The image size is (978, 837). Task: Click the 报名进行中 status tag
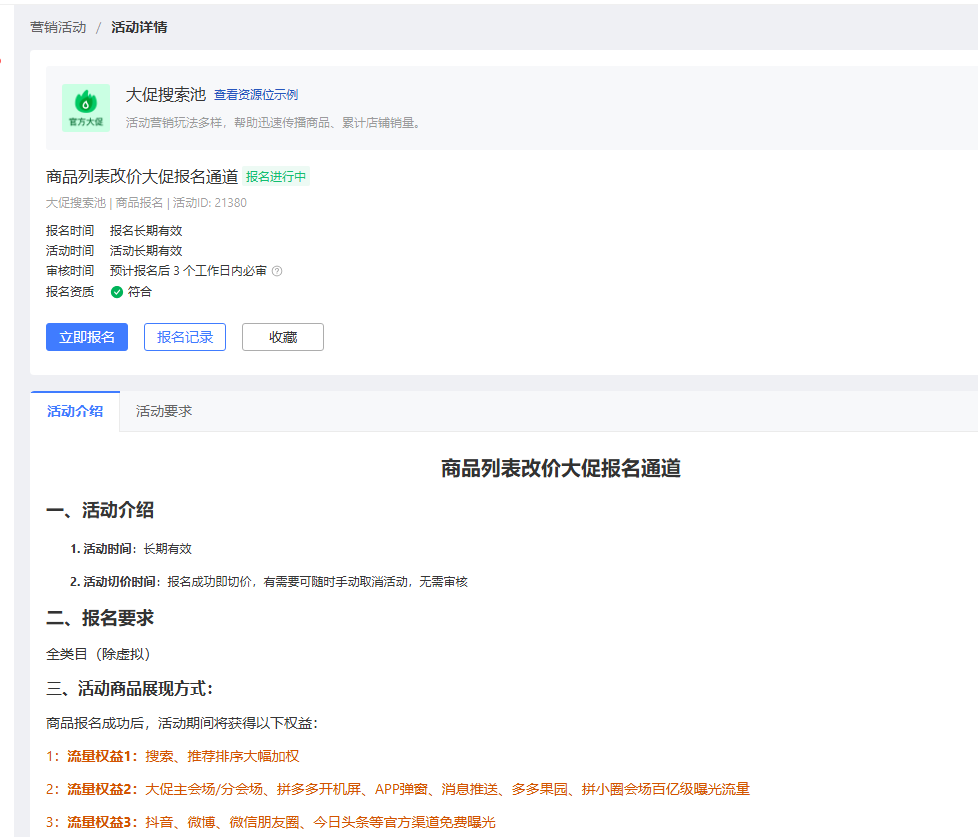click(x=276, y=177)
